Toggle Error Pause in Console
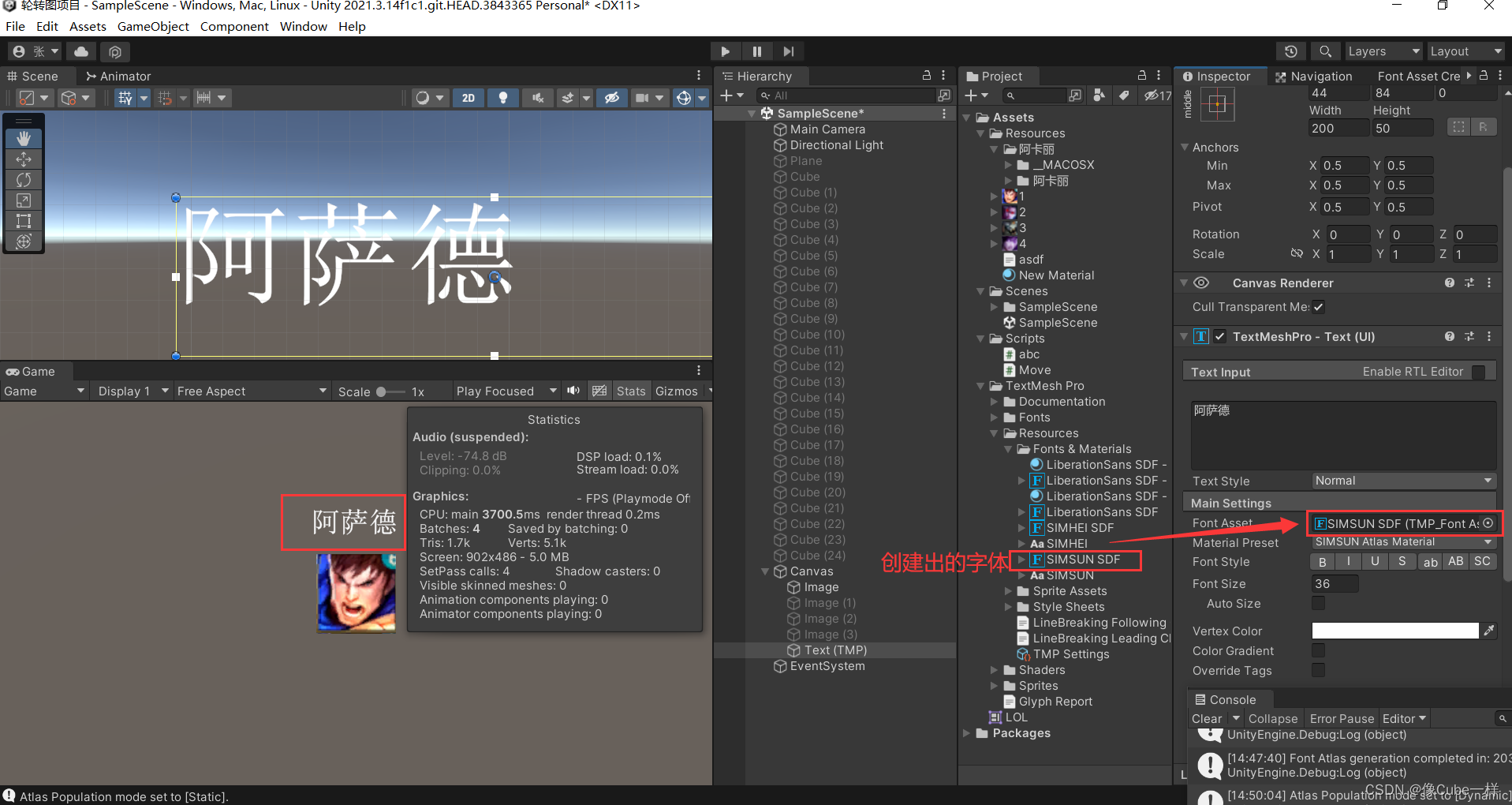Image resolution: width=1512 pixels, height=805 pixels. [1342, 718]
